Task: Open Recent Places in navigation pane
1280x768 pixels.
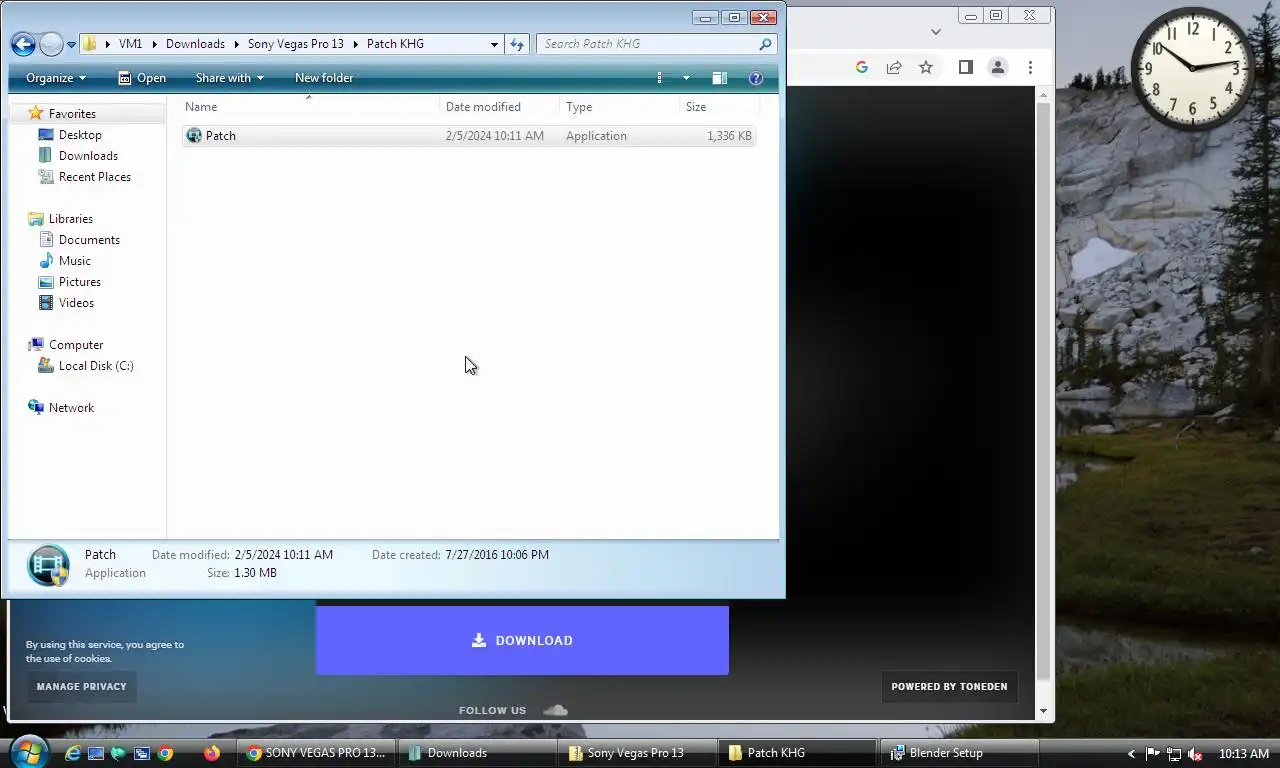Action: point(85,177)
